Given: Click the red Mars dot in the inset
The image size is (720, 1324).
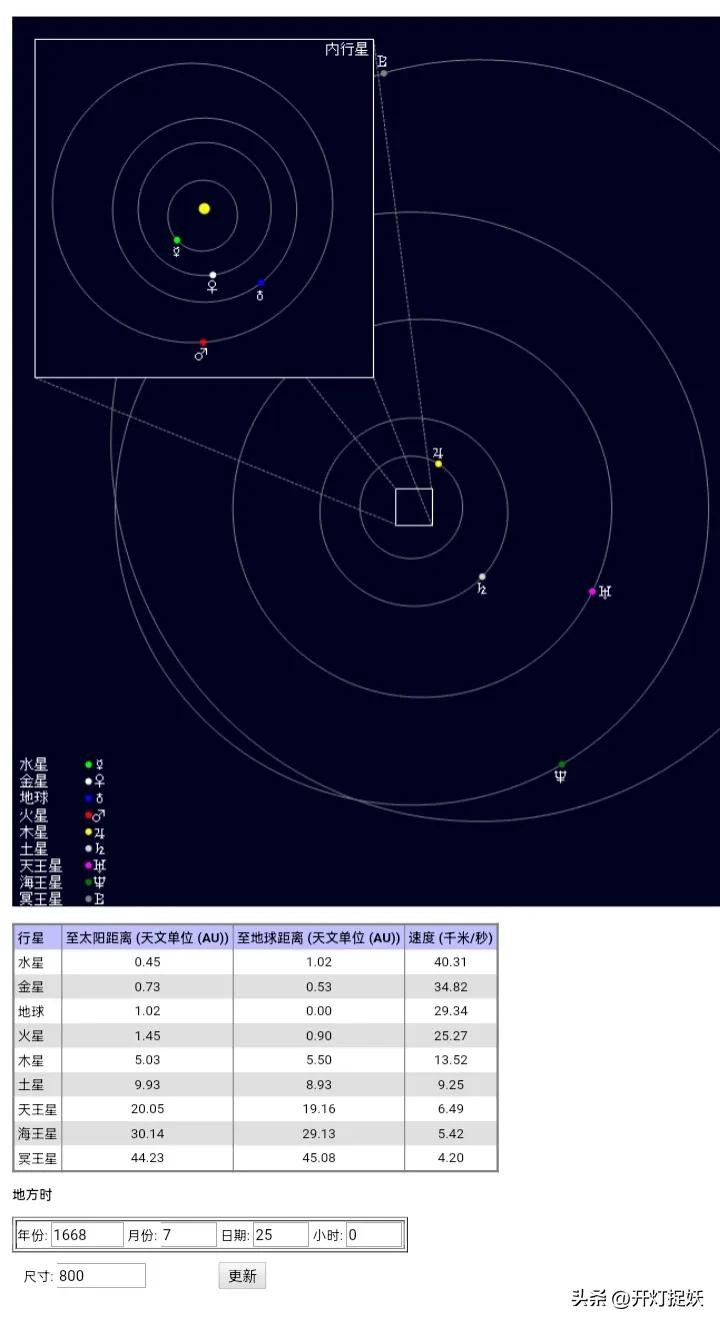Looking at the screenshot, I should point(203,342).
